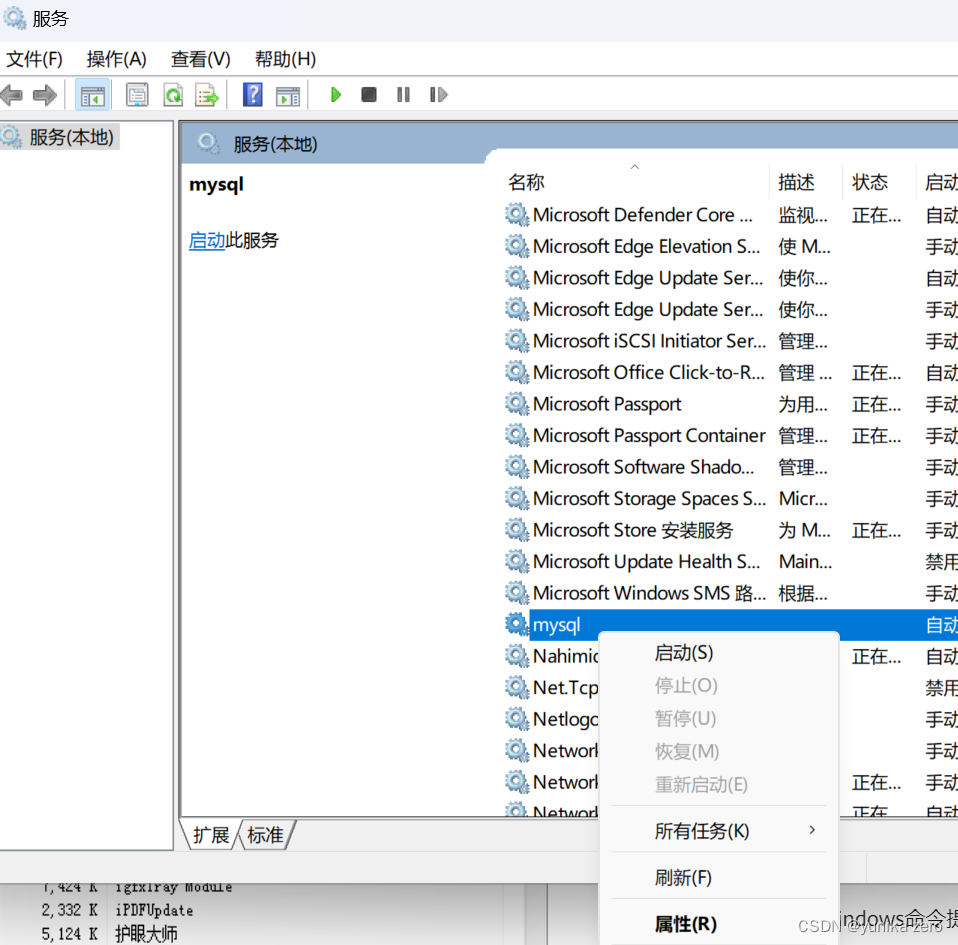Open the 操作(A) menu

(117, 59)
